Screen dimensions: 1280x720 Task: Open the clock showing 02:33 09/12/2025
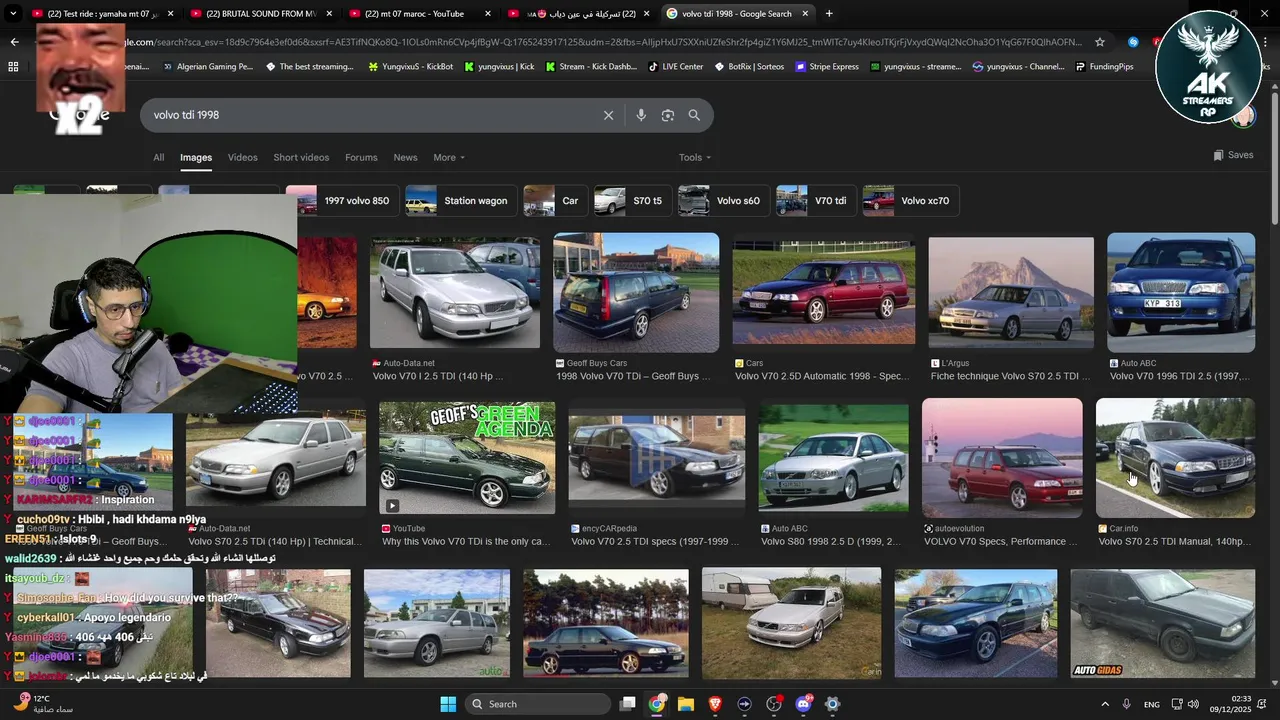coord(1232,704)
